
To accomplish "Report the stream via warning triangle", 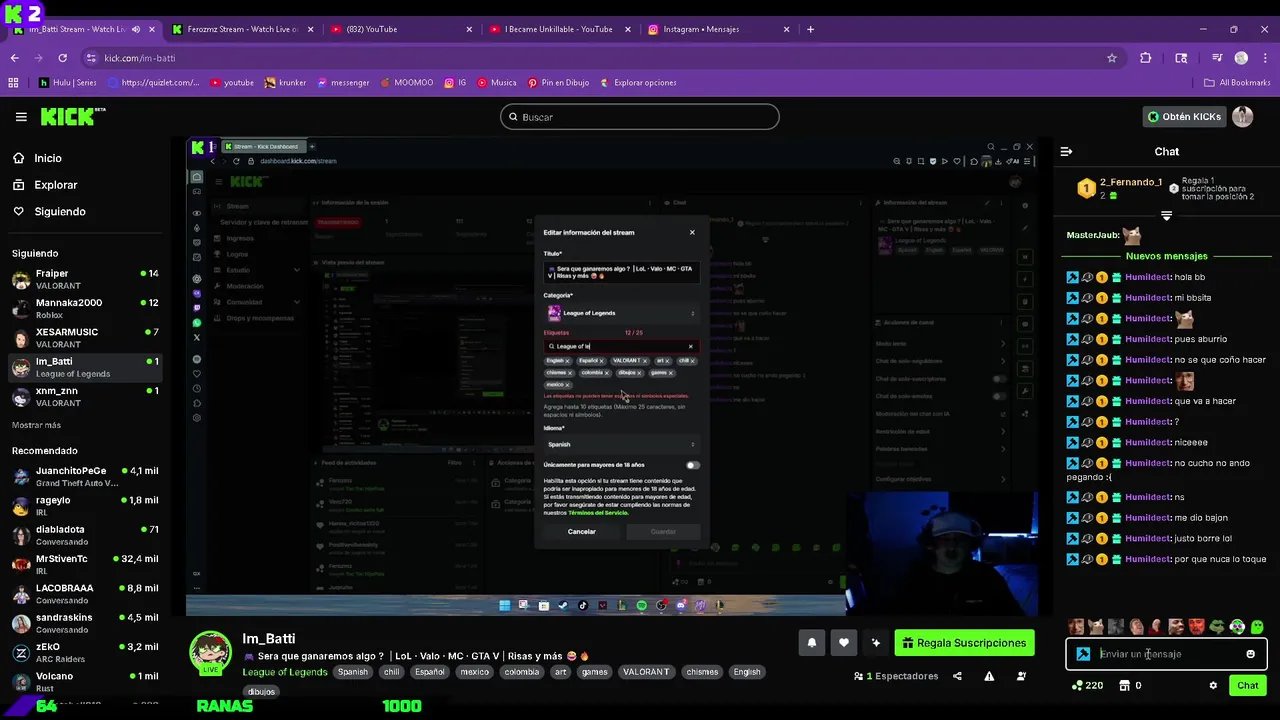I will point(989,676).
